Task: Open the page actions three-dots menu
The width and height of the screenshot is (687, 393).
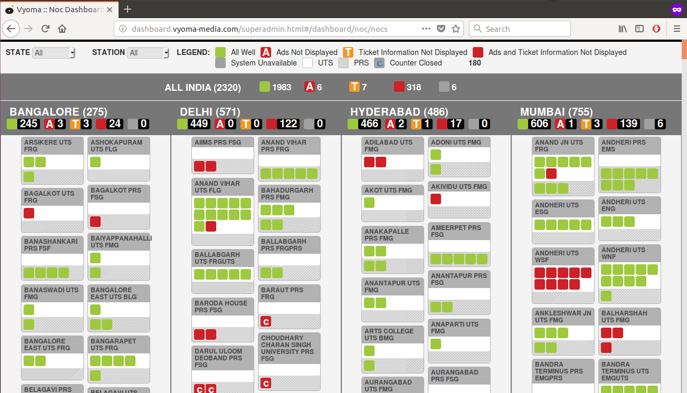Action: pos(426,28)
